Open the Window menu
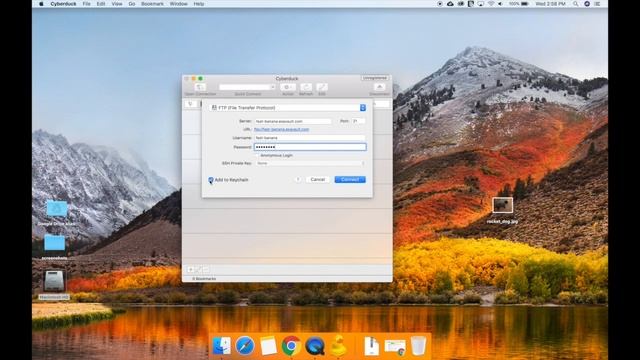The image size is (640, 360). [178, 4]
